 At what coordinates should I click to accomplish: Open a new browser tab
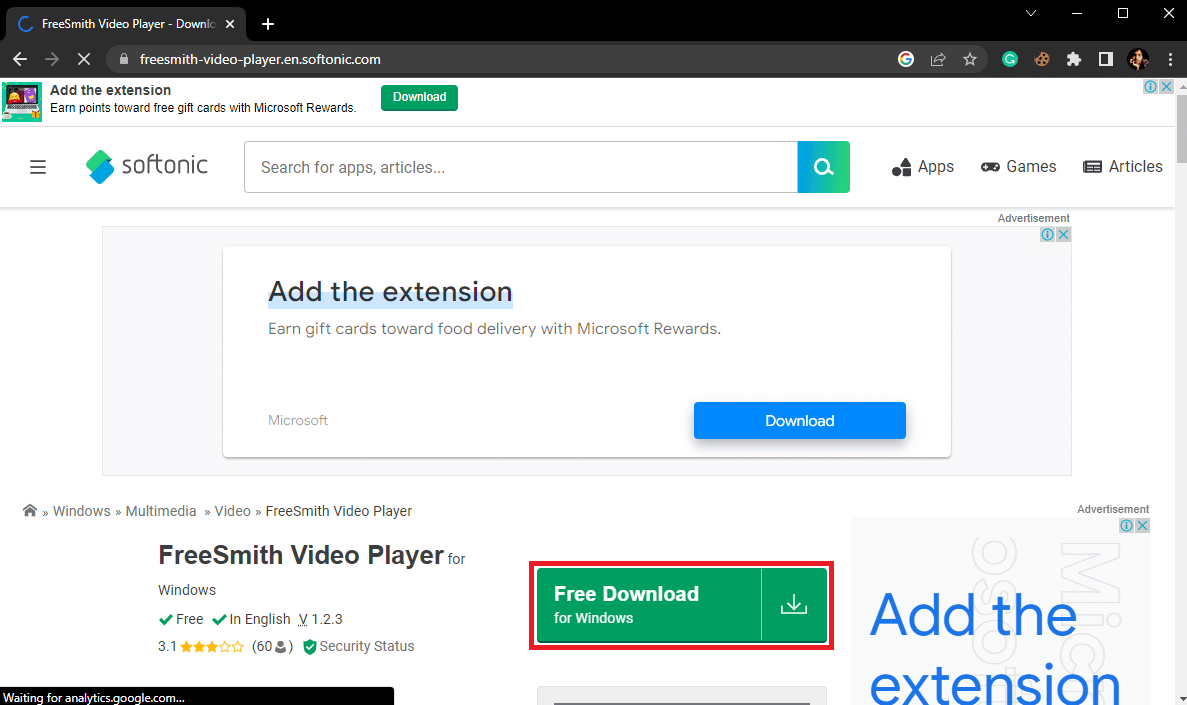tap(267, 24)
